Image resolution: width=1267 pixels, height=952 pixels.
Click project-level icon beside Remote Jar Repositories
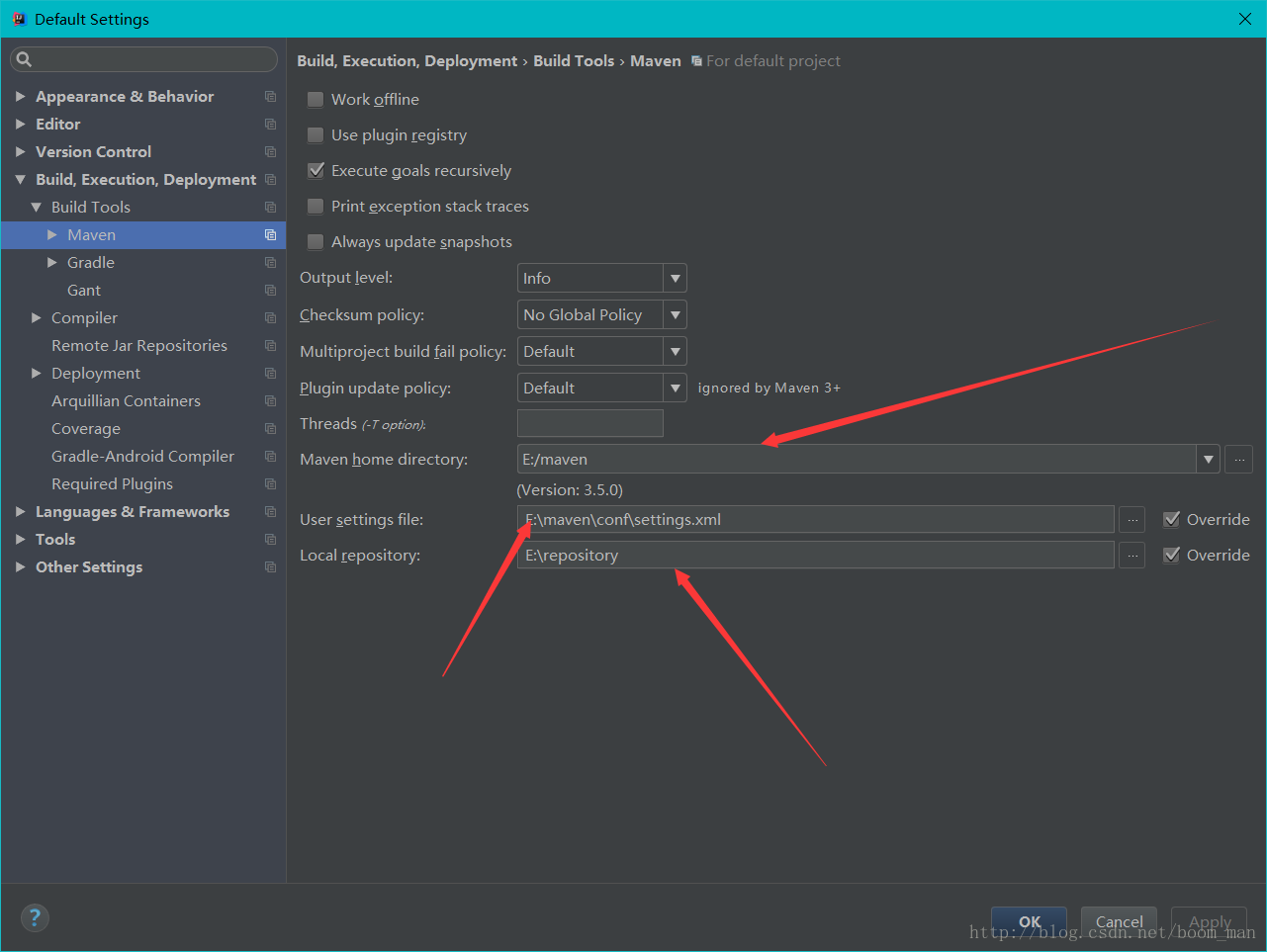[270, 346]
